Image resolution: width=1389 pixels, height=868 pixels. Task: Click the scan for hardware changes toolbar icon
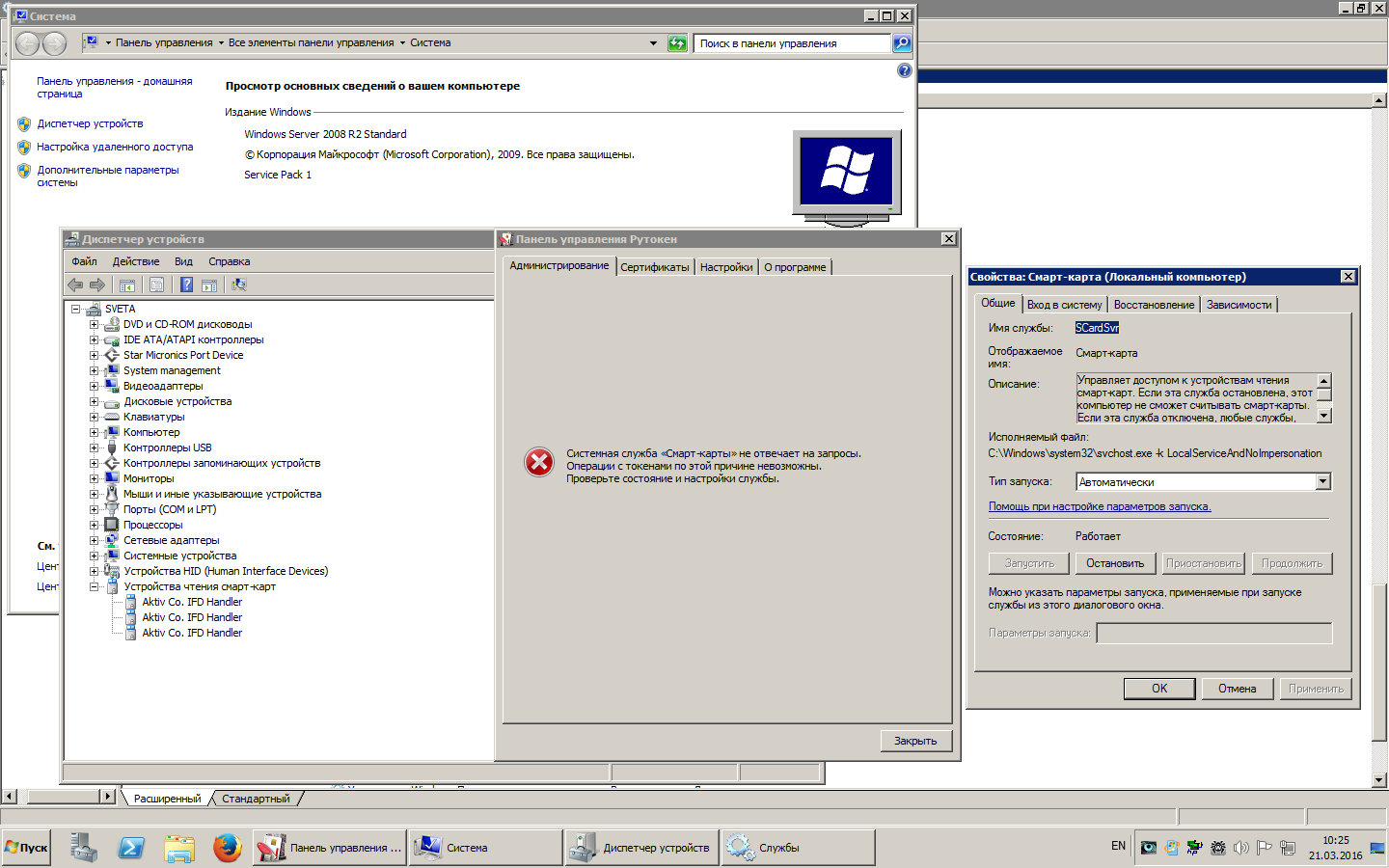coord(239,285)
